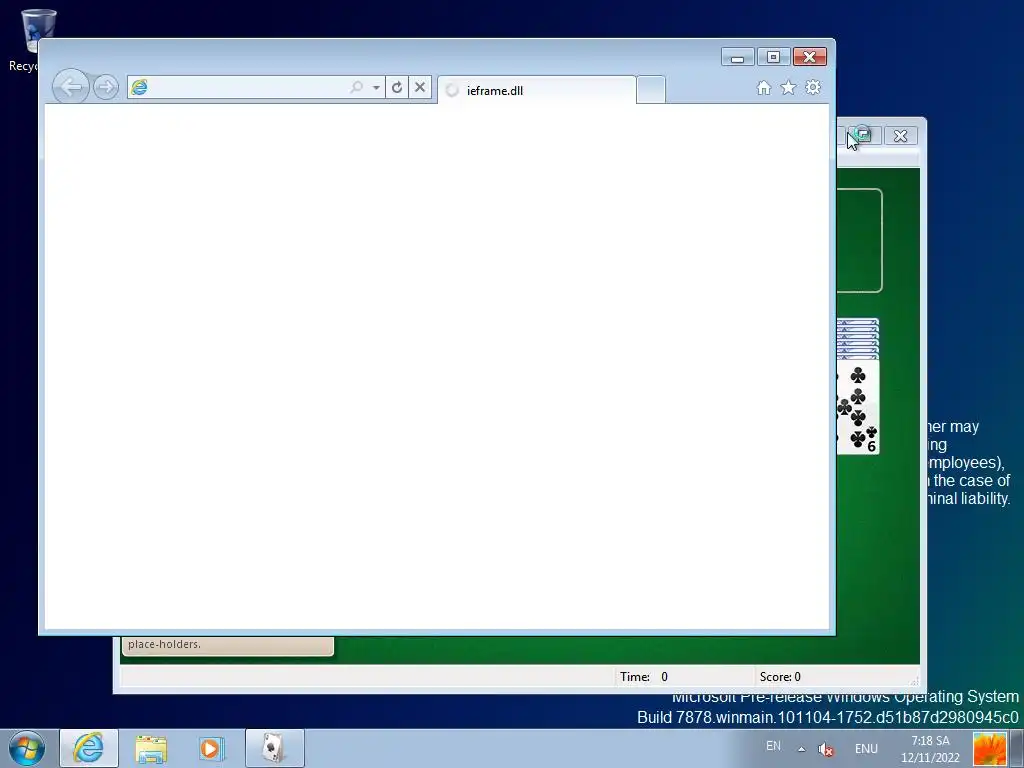Viewport: 1024px width, 768px height.
Task: Go back in Internet Explorer
Action: [x=70, y=87]
